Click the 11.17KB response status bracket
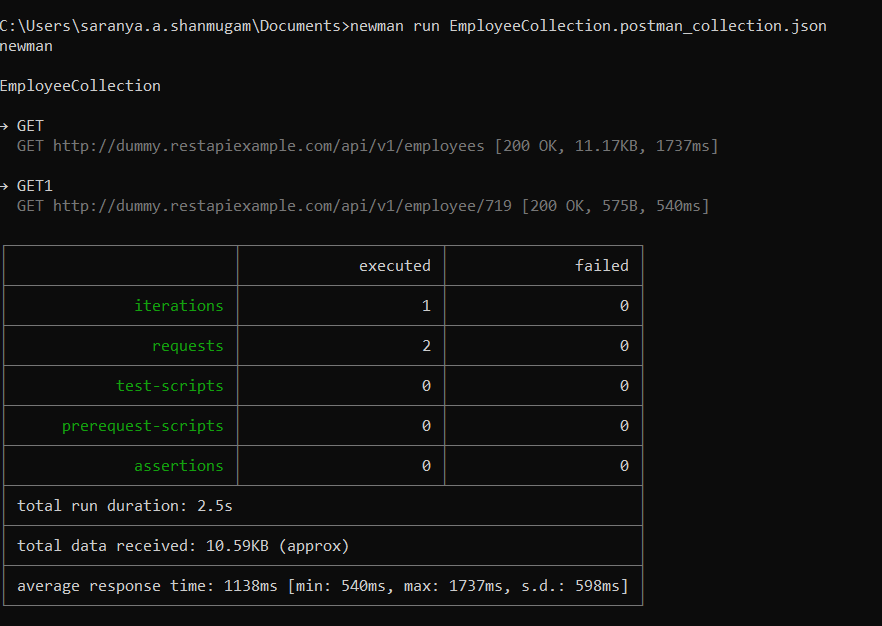This screenshot has height=626, width=882. [606, 146]
